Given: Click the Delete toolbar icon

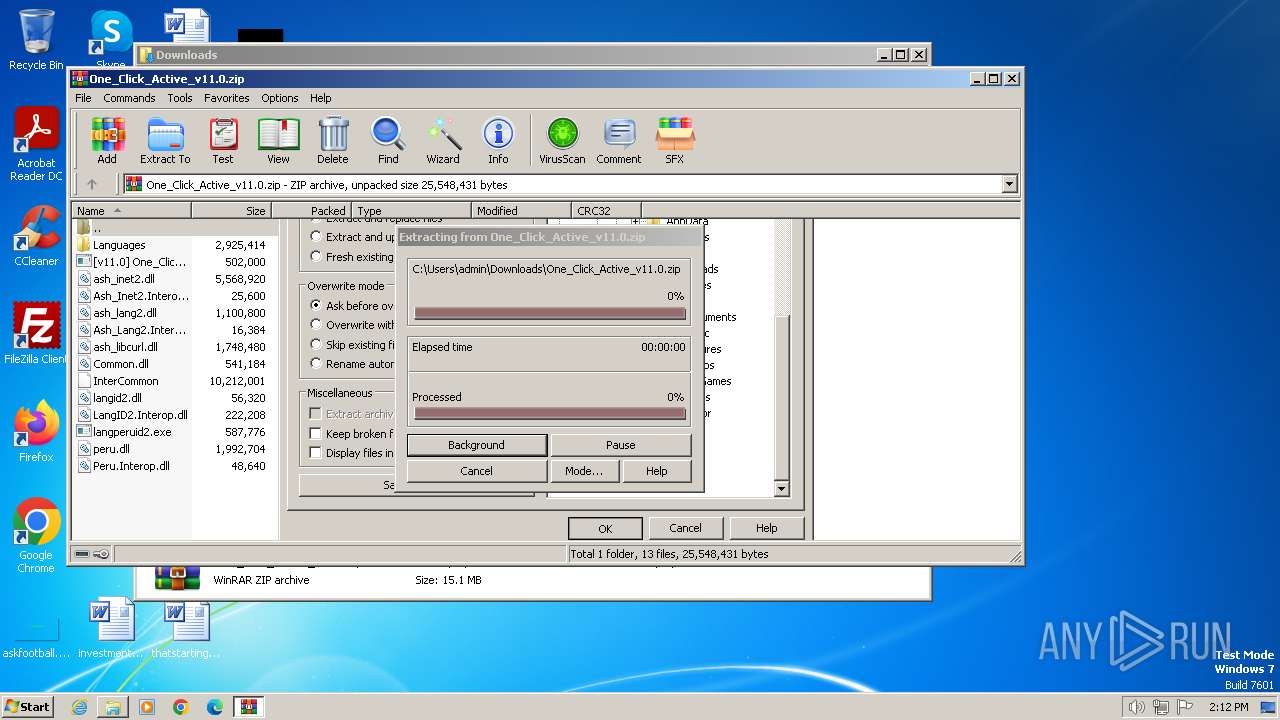Looking at the screenshot, I should [333, 141].
